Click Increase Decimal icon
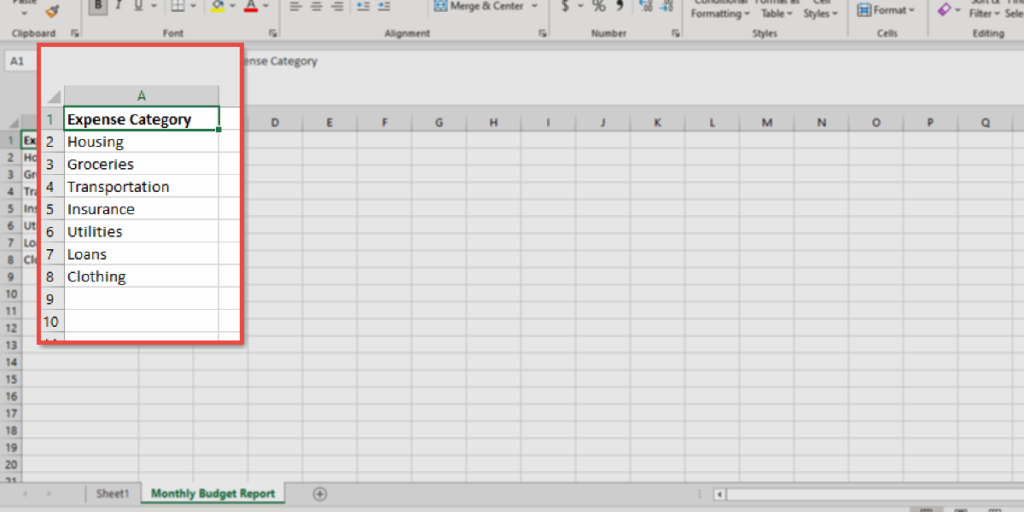The image size is (1024, 512). coord(647,6)
